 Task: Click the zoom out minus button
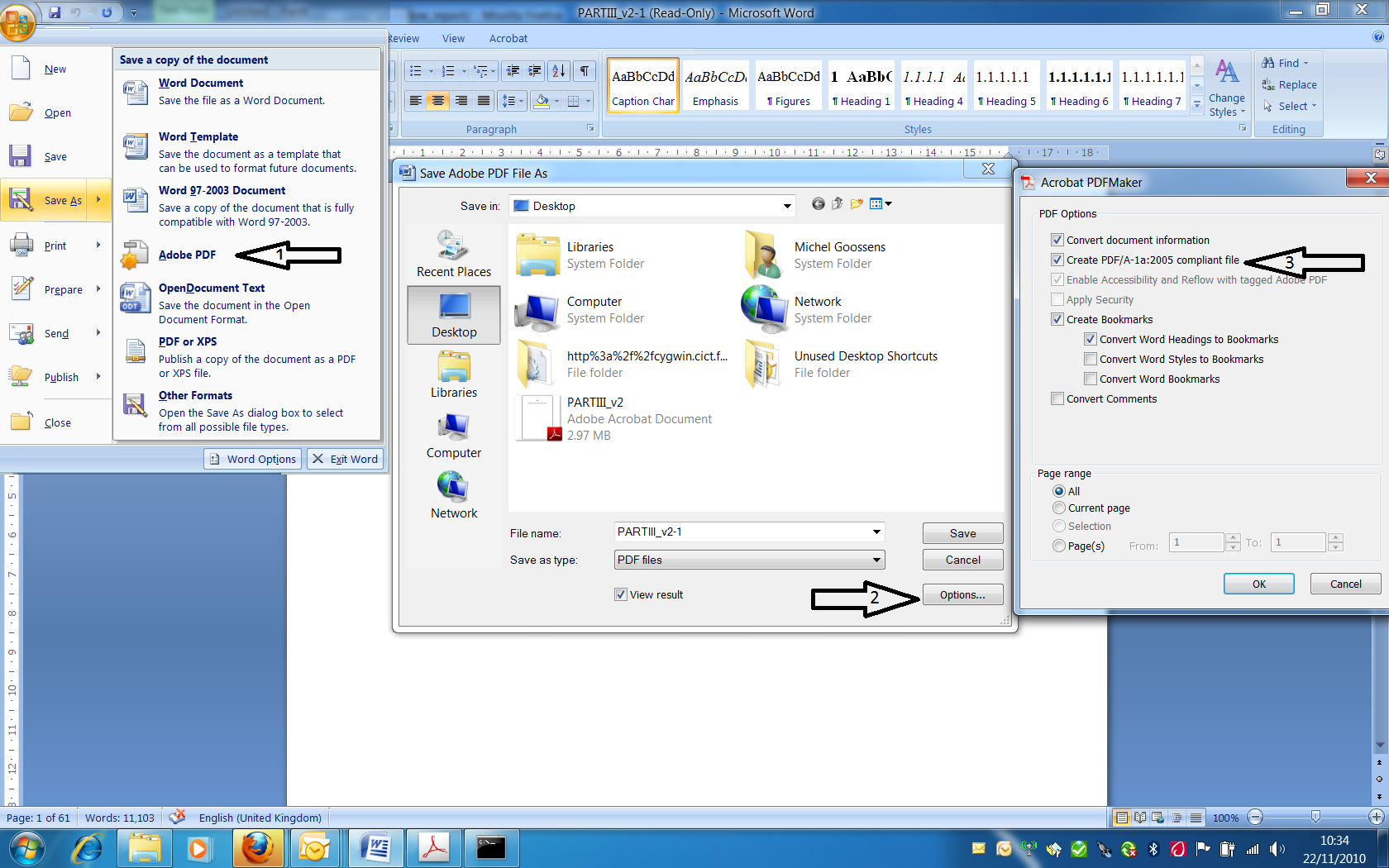click(1255, 818)
